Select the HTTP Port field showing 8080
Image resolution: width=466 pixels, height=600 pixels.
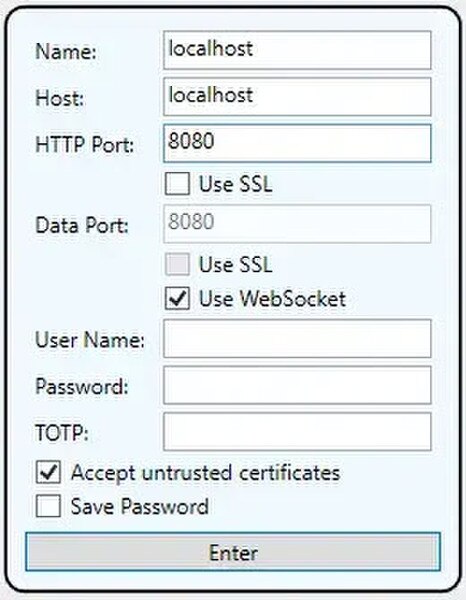297,143
